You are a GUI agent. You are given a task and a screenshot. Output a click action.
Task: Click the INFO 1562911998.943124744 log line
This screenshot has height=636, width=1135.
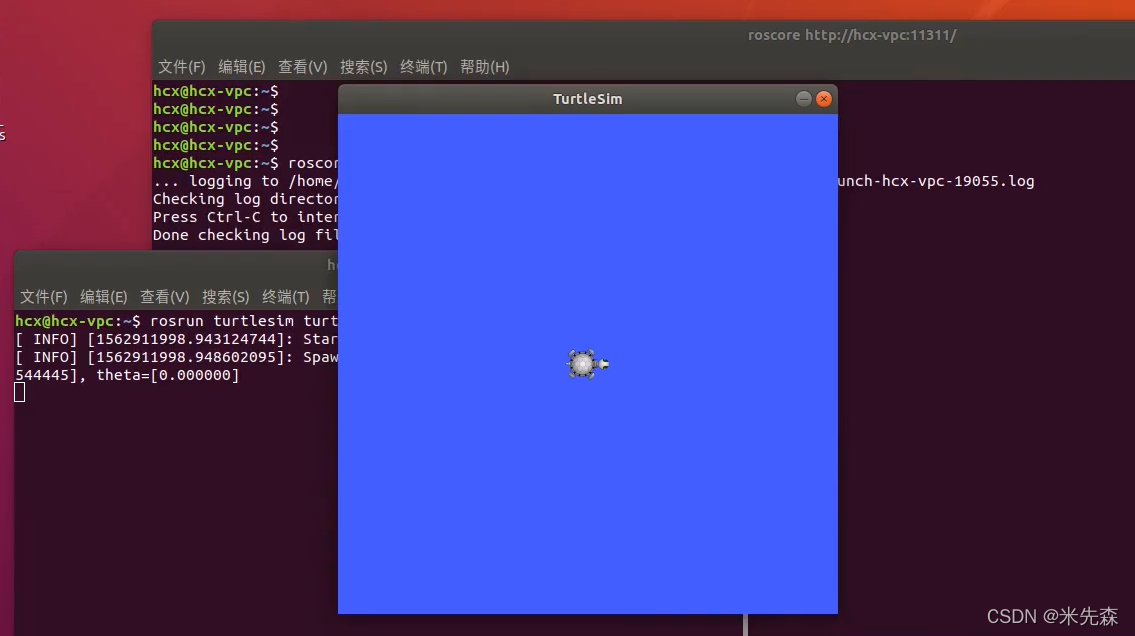tap(176, 339)
